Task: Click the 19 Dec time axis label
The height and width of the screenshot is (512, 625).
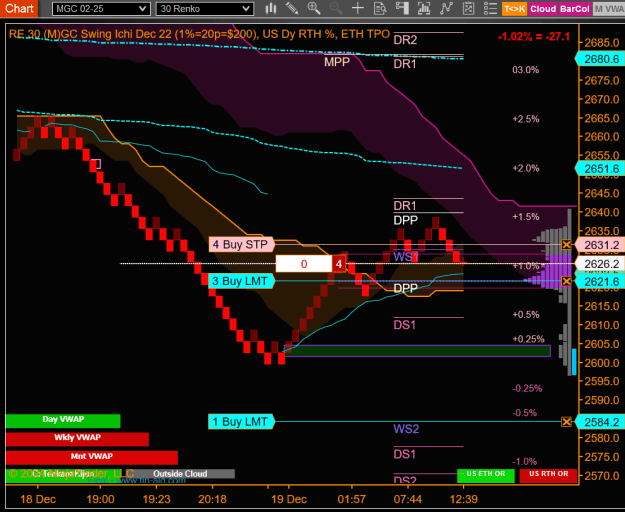Action: [289, 499]
